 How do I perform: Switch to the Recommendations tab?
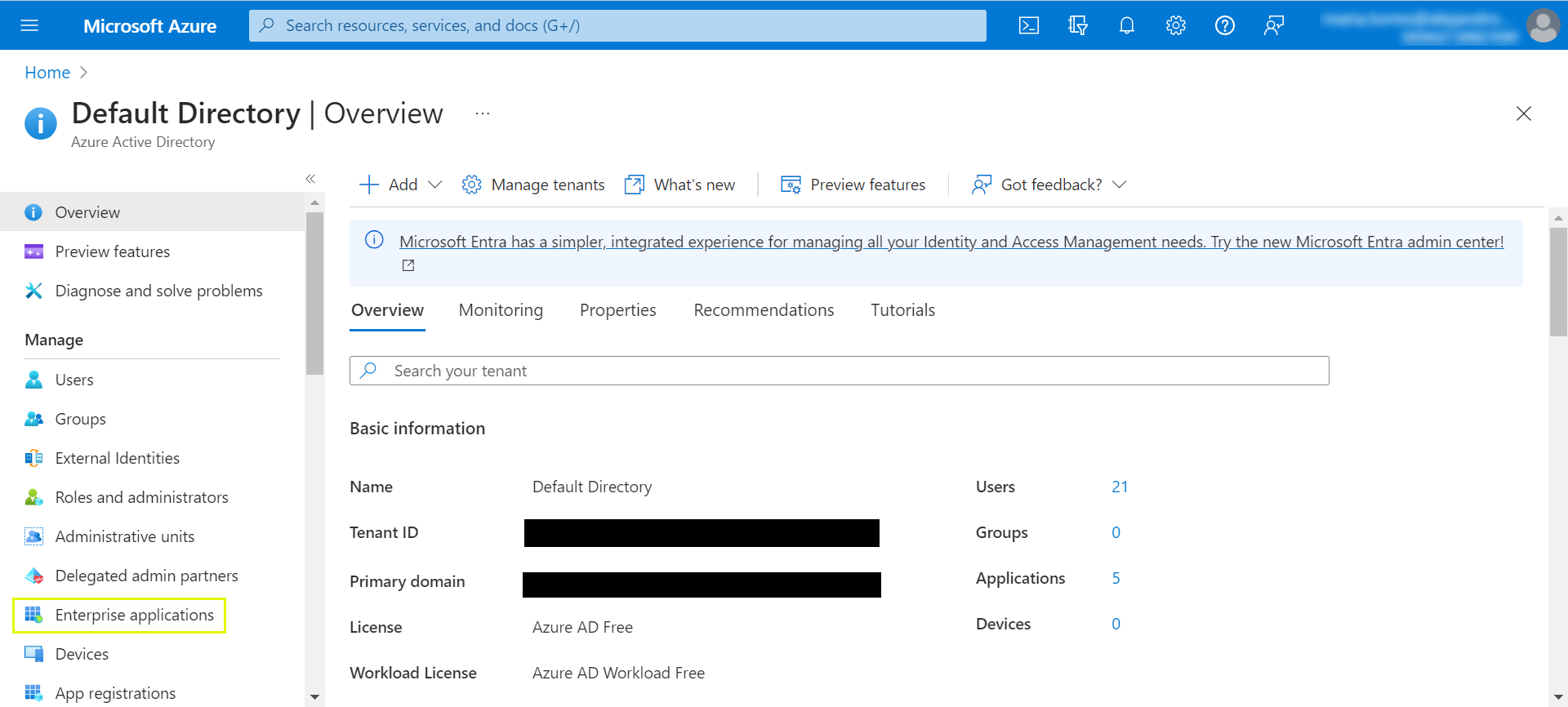764,310
